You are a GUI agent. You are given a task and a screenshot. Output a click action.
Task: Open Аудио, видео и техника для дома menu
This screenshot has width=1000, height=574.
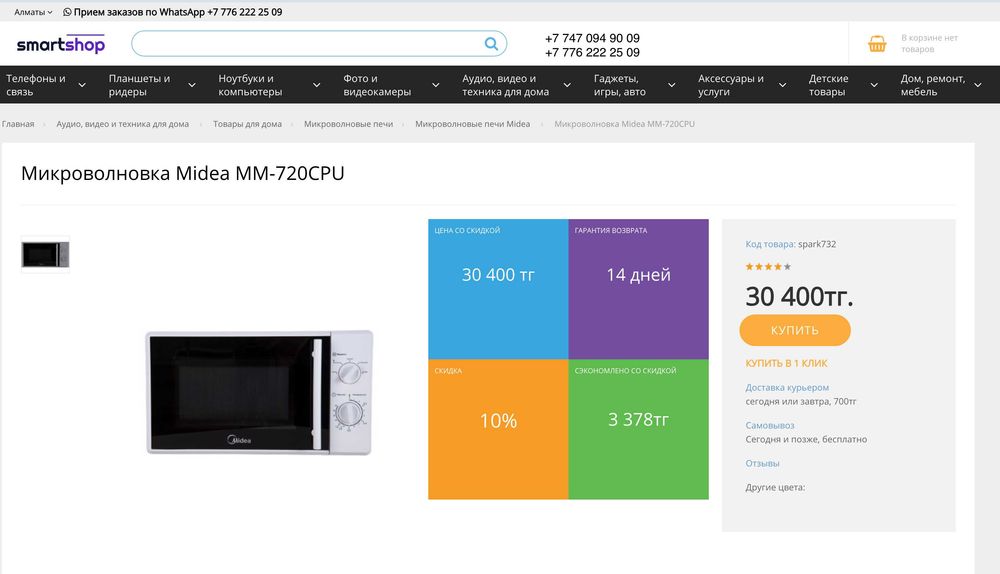point(505,85)
